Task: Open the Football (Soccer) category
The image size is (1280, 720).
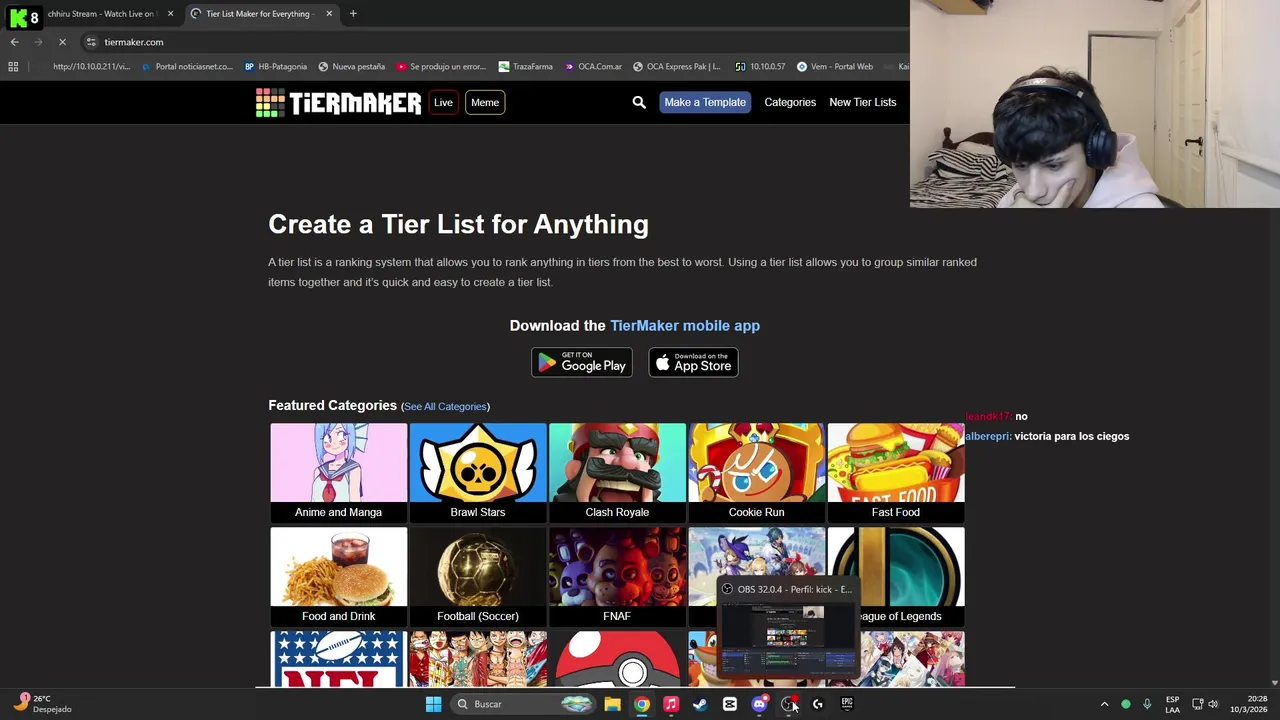Action: point(478,576)
